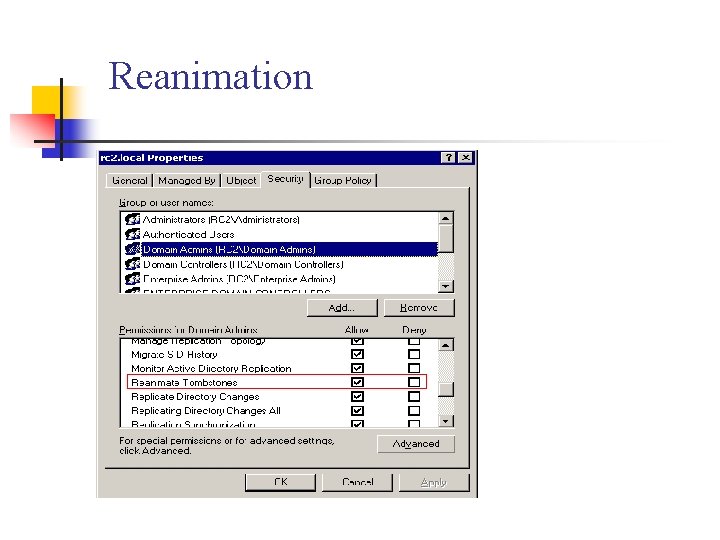Toggle Allow for Replicating Directory Changes All
This screenshot has width=720, height=540.
point(357,411)
